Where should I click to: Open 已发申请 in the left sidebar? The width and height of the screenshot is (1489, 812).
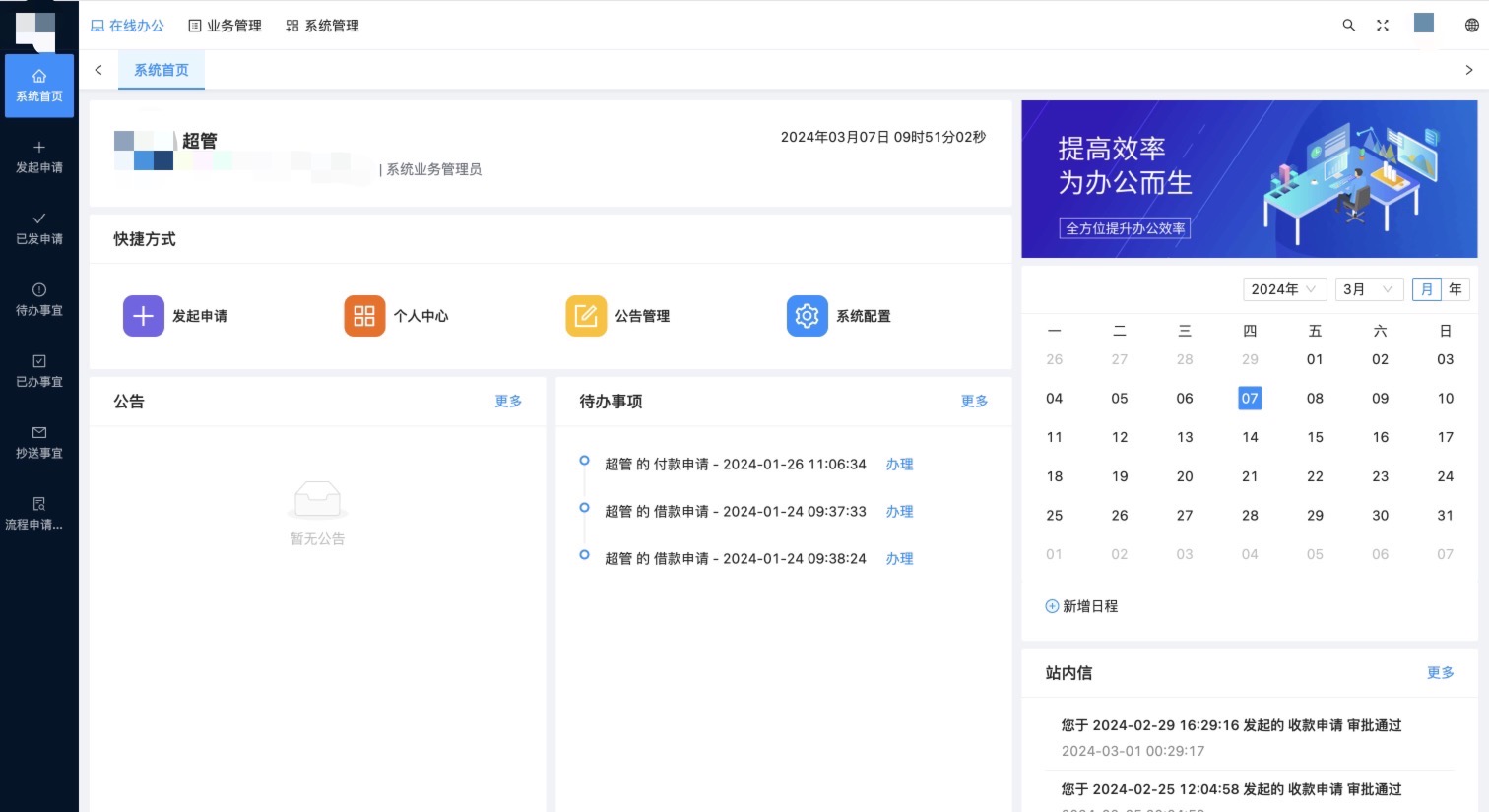(39, 228)
